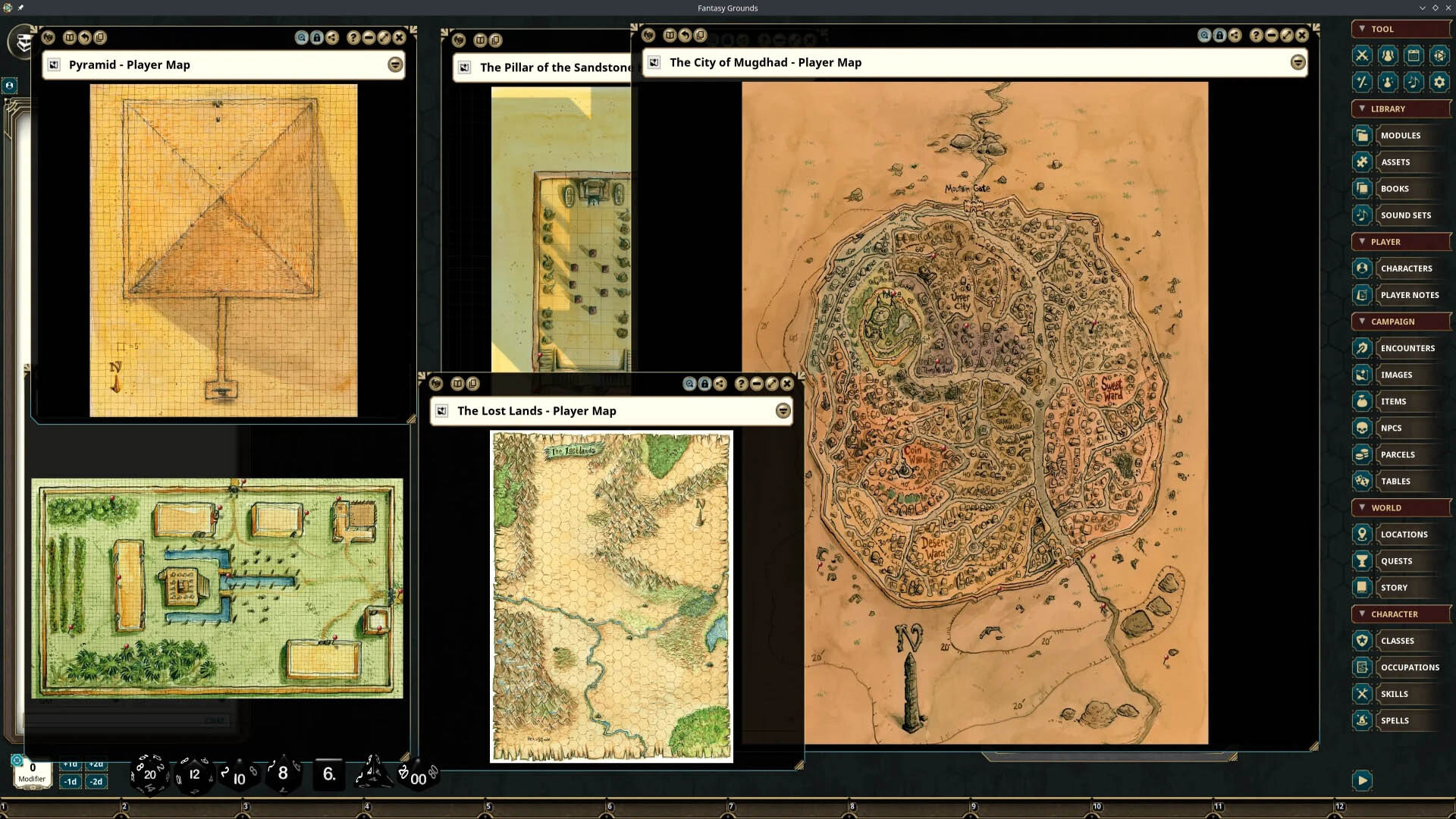Open the Modules library icon
Image resolution: width=1456 pixels, height=819 pixels.
tap(1362, 136)
